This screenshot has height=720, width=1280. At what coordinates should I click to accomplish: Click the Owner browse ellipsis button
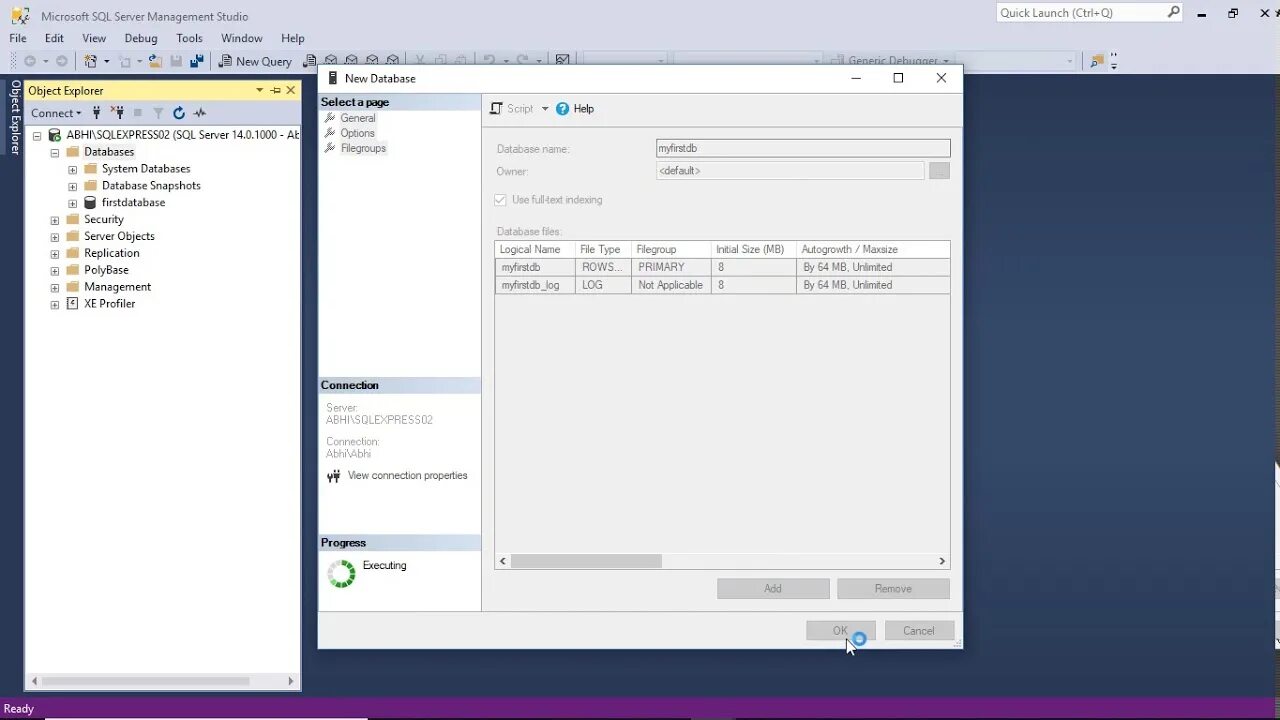pos(939,171)
